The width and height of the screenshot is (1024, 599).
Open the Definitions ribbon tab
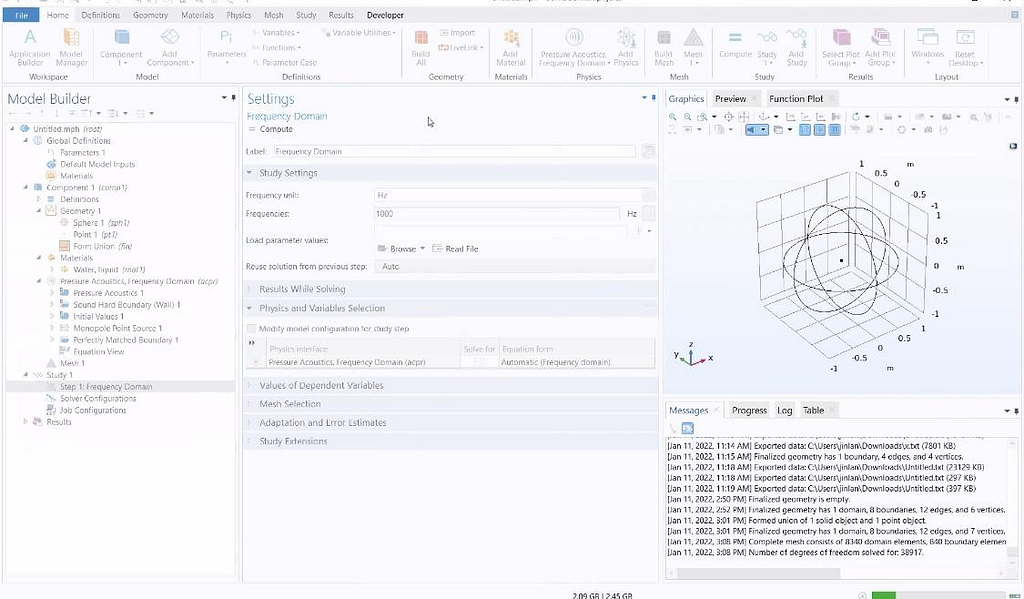click(x=101, y=14)
